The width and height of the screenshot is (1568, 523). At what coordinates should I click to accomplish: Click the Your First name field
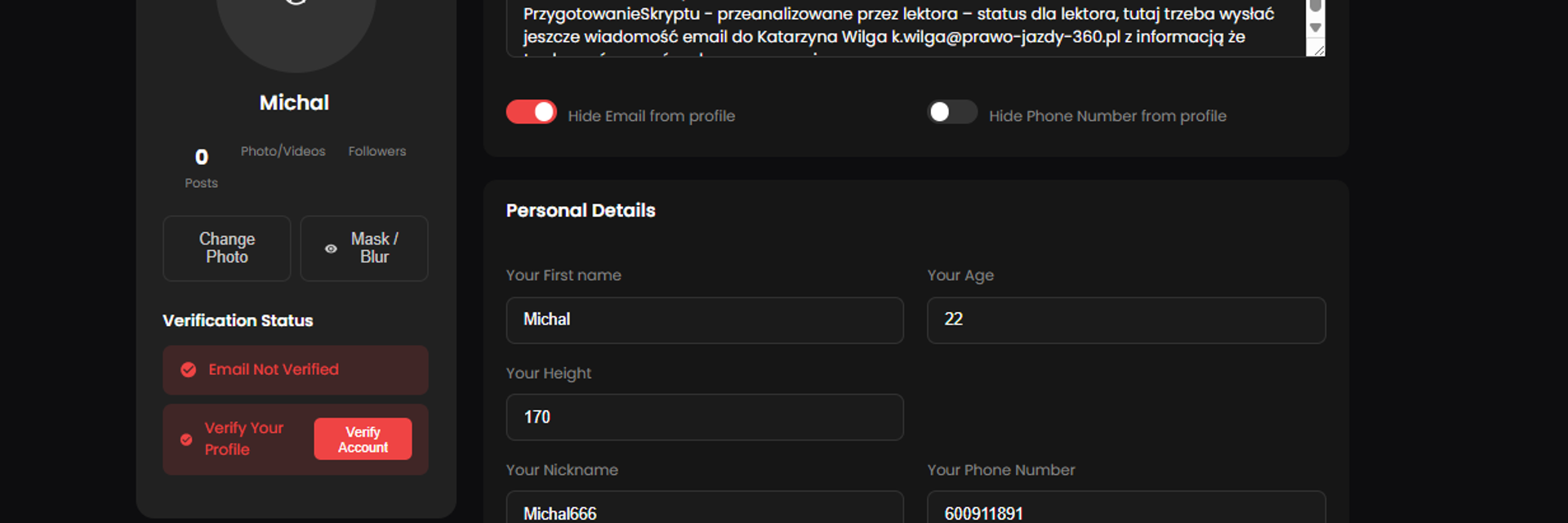[x=705, y=320]
